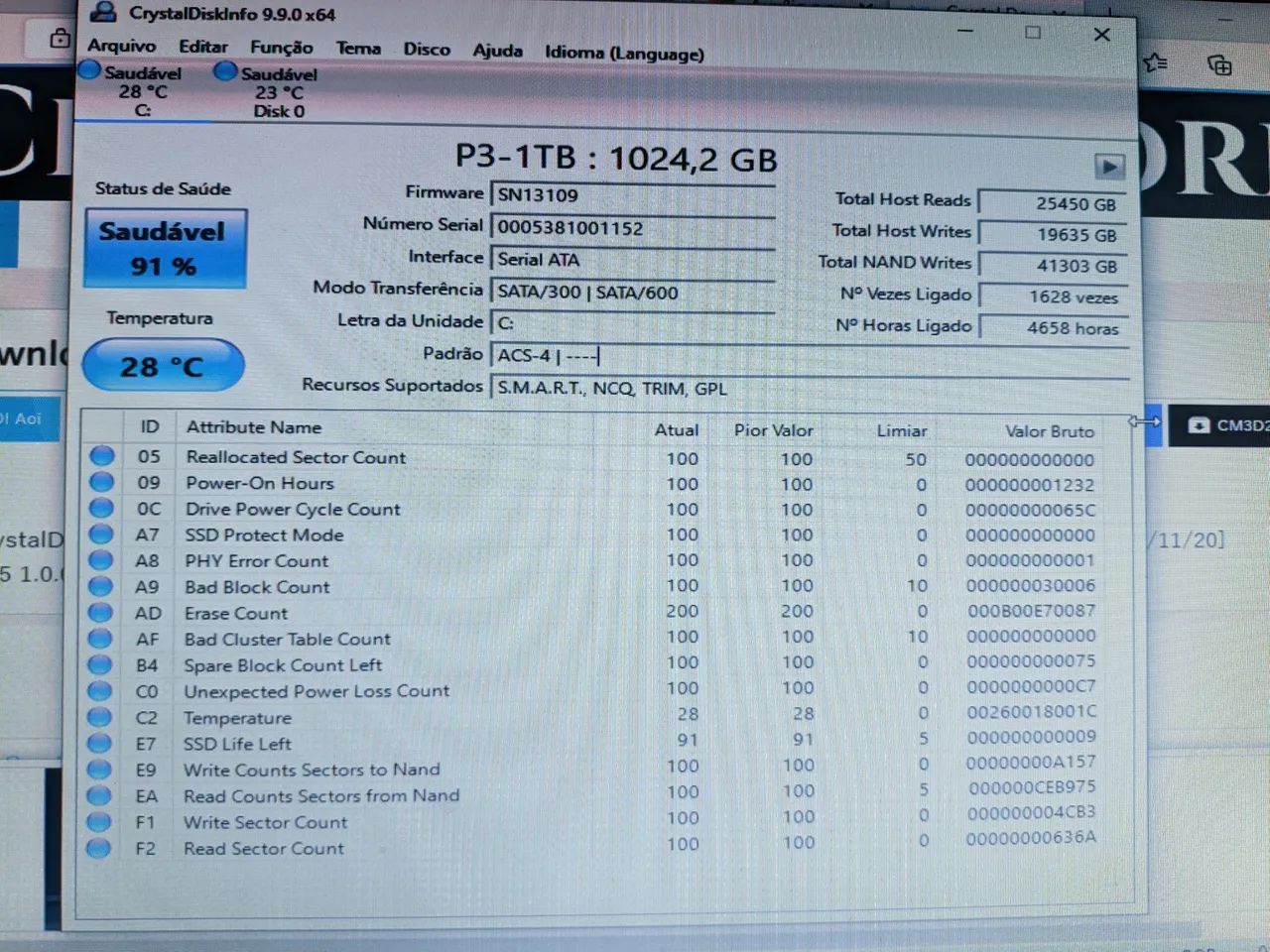
Task: Click the Limiar column header
Action: [x=901, y=431]
